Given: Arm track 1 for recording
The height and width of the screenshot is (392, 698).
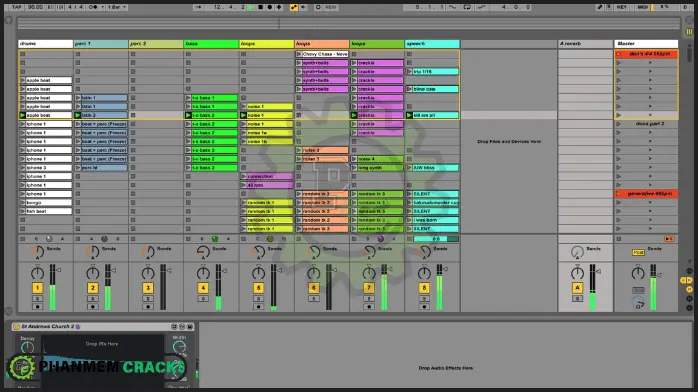Looking at the screenshot, I should point(37,307).
